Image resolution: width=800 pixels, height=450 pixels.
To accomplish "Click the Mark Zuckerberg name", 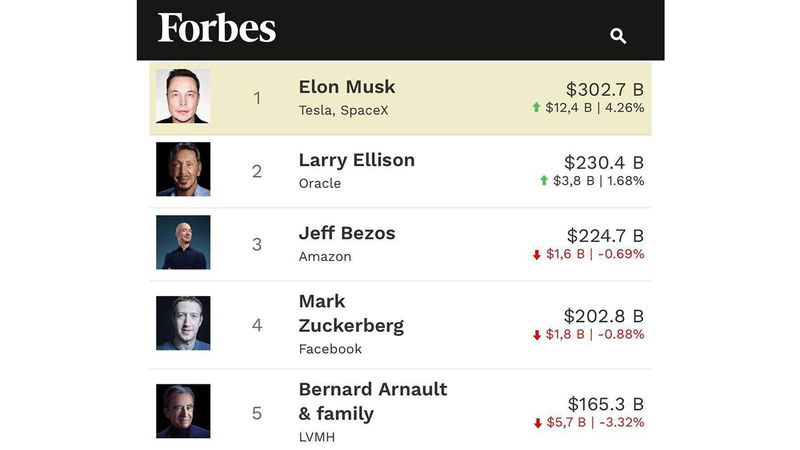I will 352,313.
